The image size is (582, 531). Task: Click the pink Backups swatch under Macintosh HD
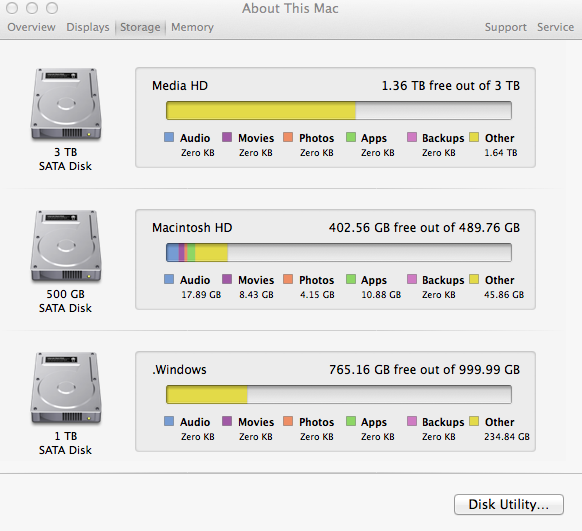[412, 279]
